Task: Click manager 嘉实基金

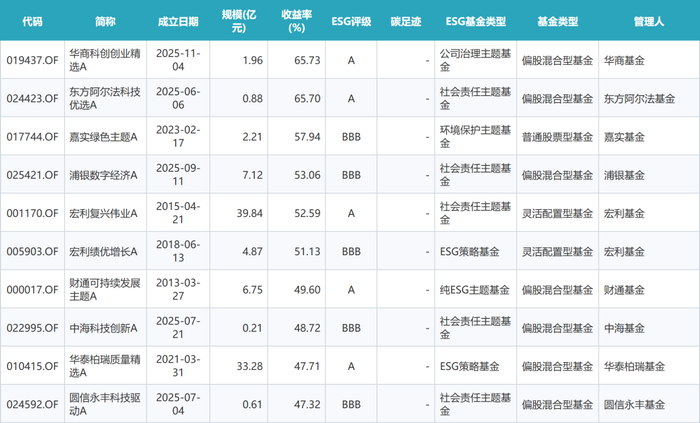Action: pyautogui.click(x=624, y=137)
